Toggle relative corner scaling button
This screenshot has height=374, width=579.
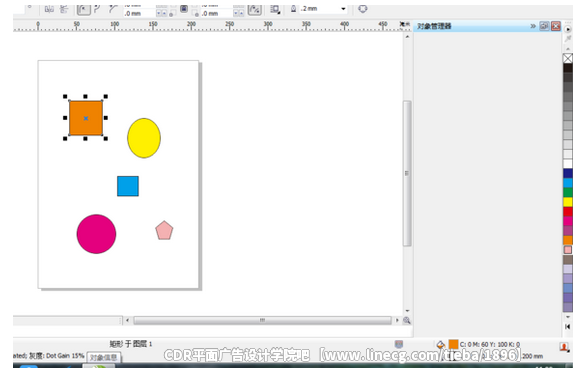click(254, 9)
